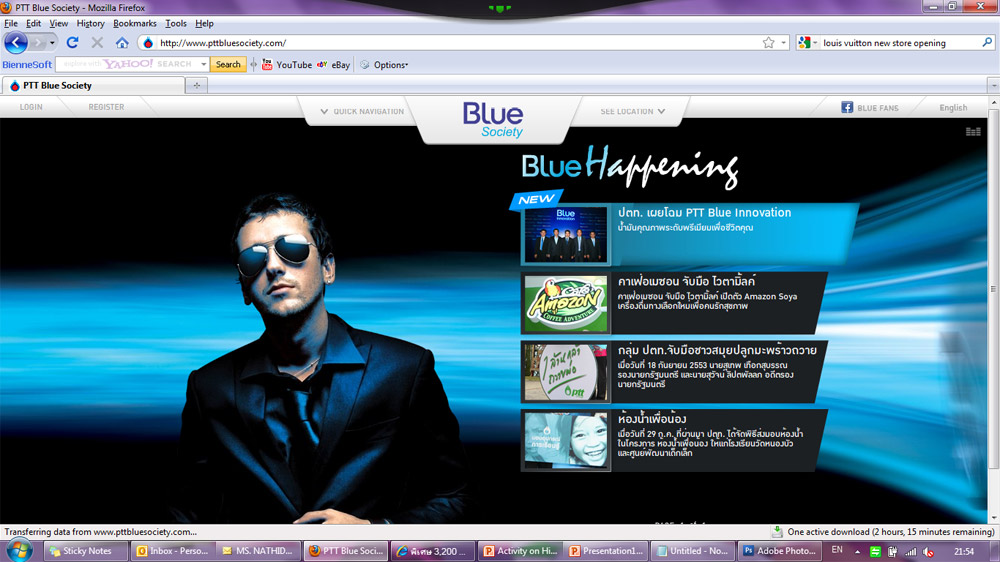Select the PTT Blue Society tab
This screenshot has width=1000, height=562.
coord(93,85)
